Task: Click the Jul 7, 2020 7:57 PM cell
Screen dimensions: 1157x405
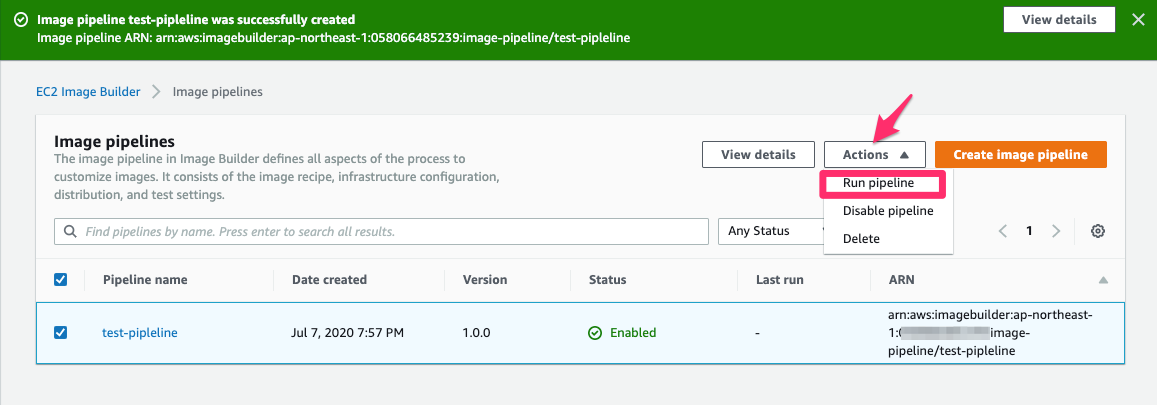Action: [348, 333]
